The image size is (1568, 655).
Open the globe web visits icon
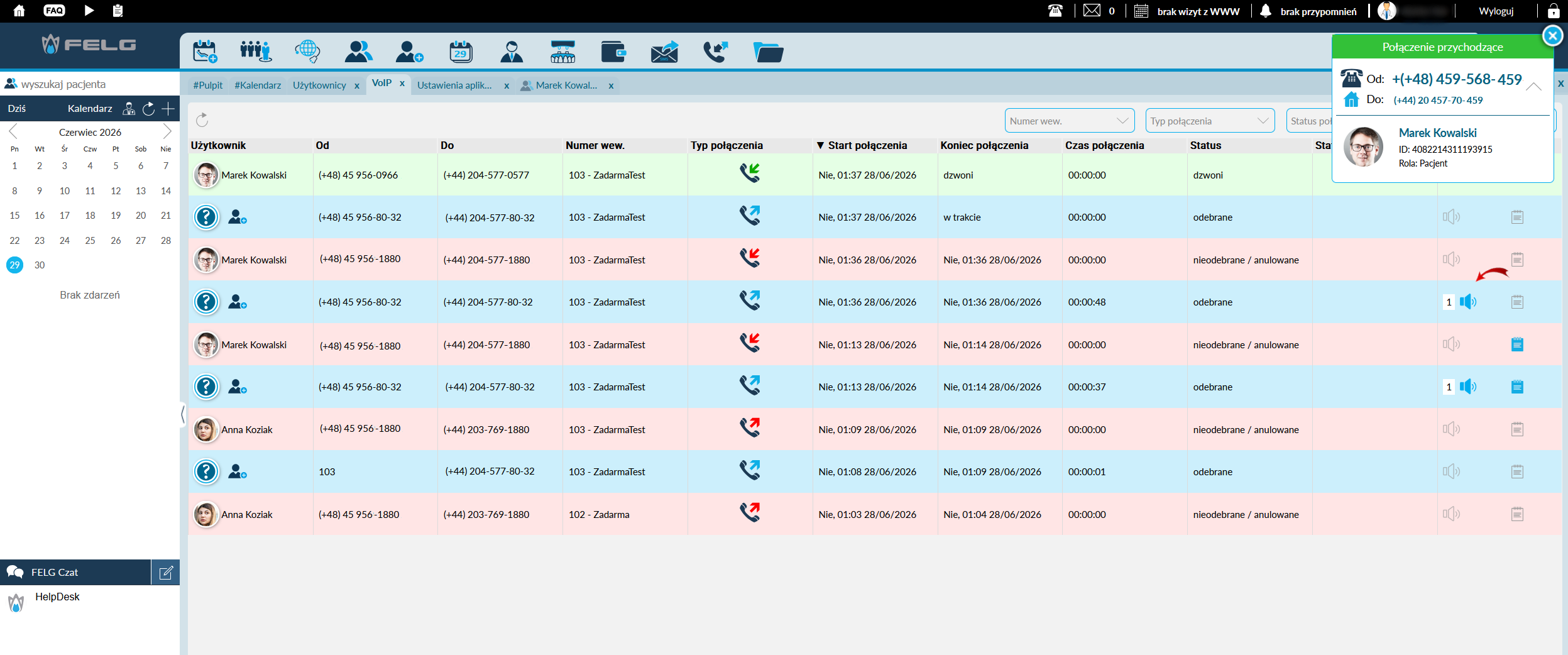pyautogui.click(x=307, y=52)
